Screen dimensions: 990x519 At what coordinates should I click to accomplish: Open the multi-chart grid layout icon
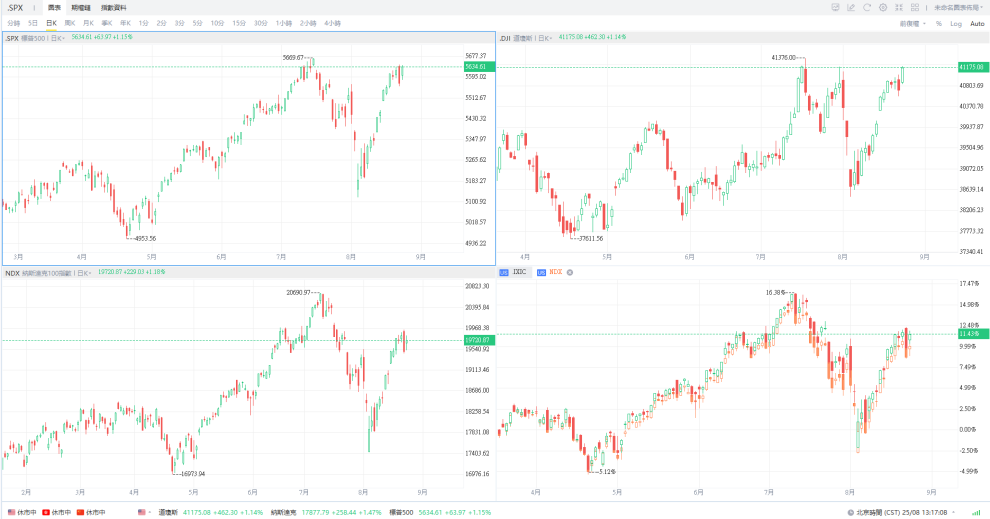[x=914, y=8]
